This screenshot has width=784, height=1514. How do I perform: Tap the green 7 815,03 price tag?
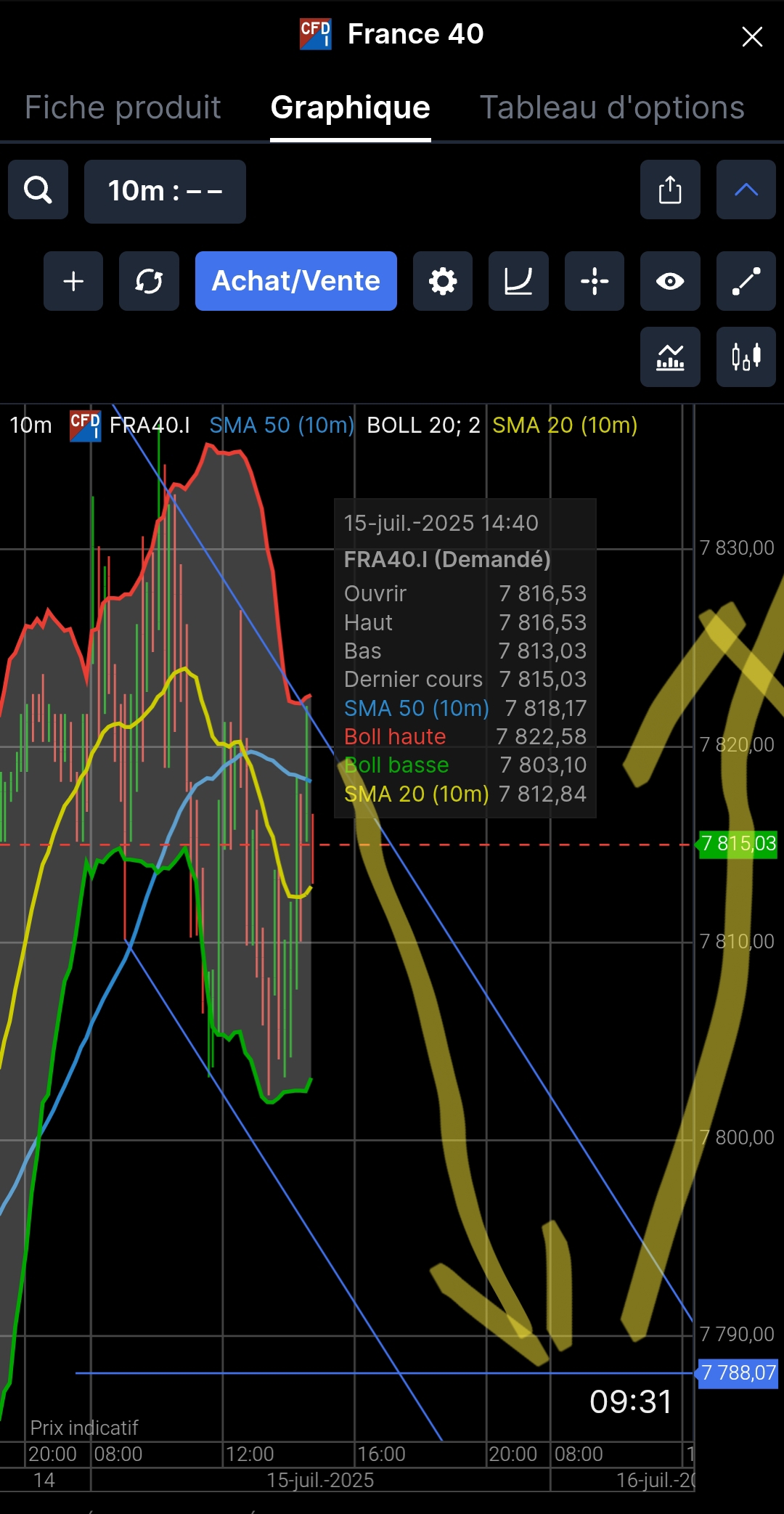click(738, 844)
